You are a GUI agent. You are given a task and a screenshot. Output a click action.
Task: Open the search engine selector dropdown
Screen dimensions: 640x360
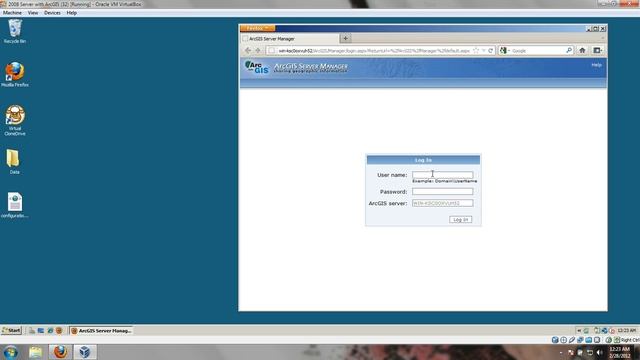pyautogui.click(x=505, y=50)
